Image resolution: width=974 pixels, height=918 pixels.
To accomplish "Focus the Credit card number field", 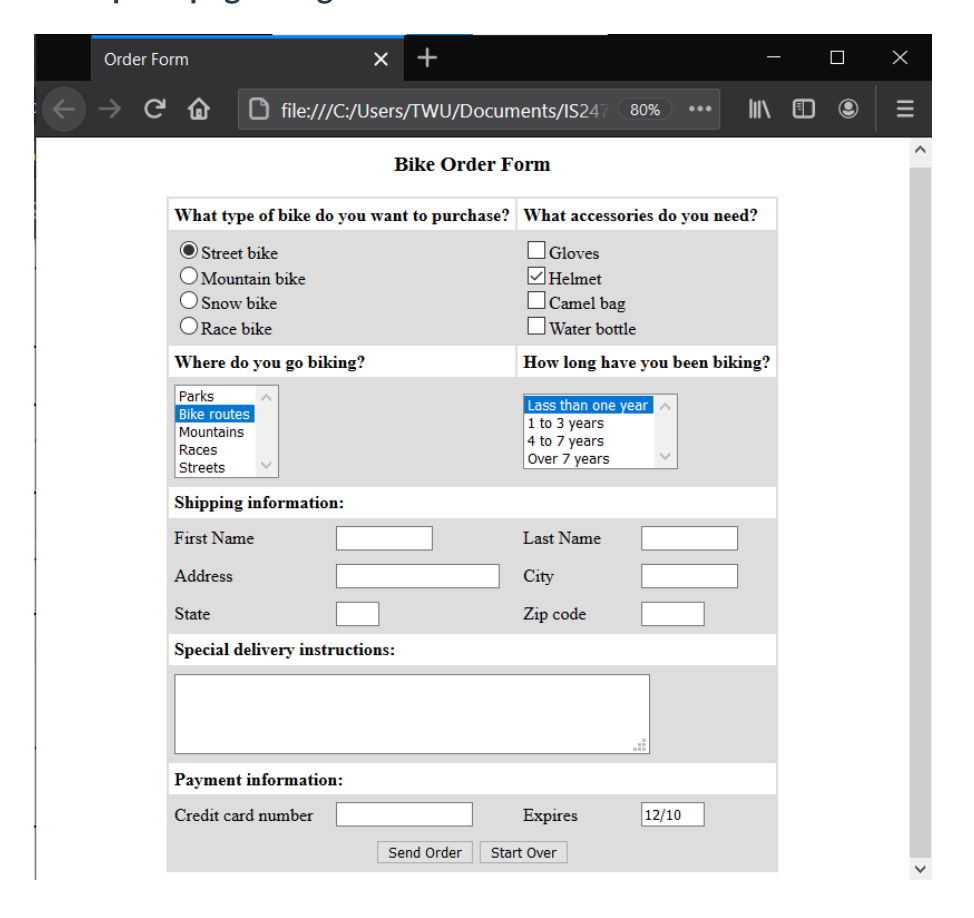I will [404, 815].
